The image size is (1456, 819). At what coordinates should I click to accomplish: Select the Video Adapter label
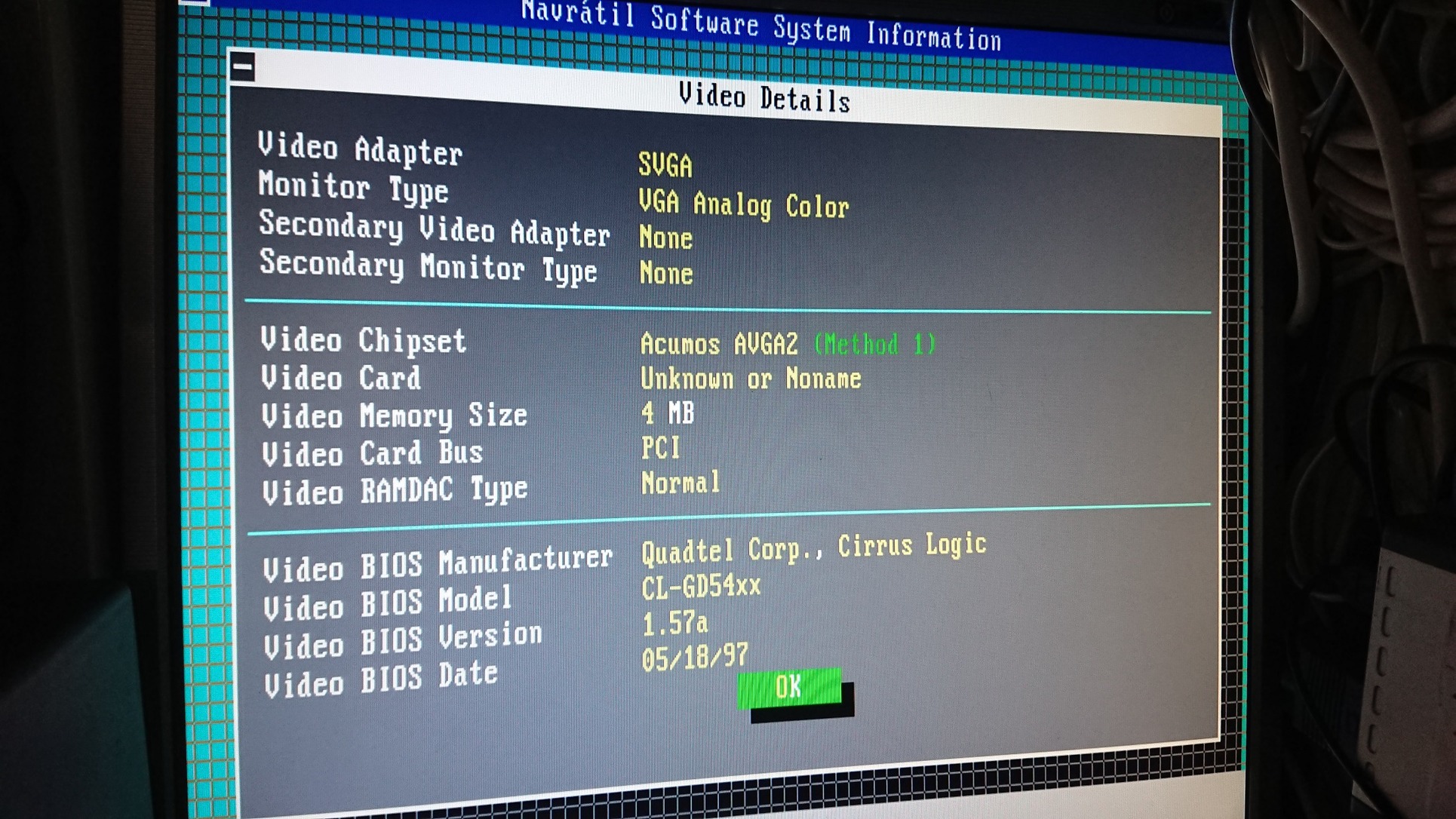(360, 149)
